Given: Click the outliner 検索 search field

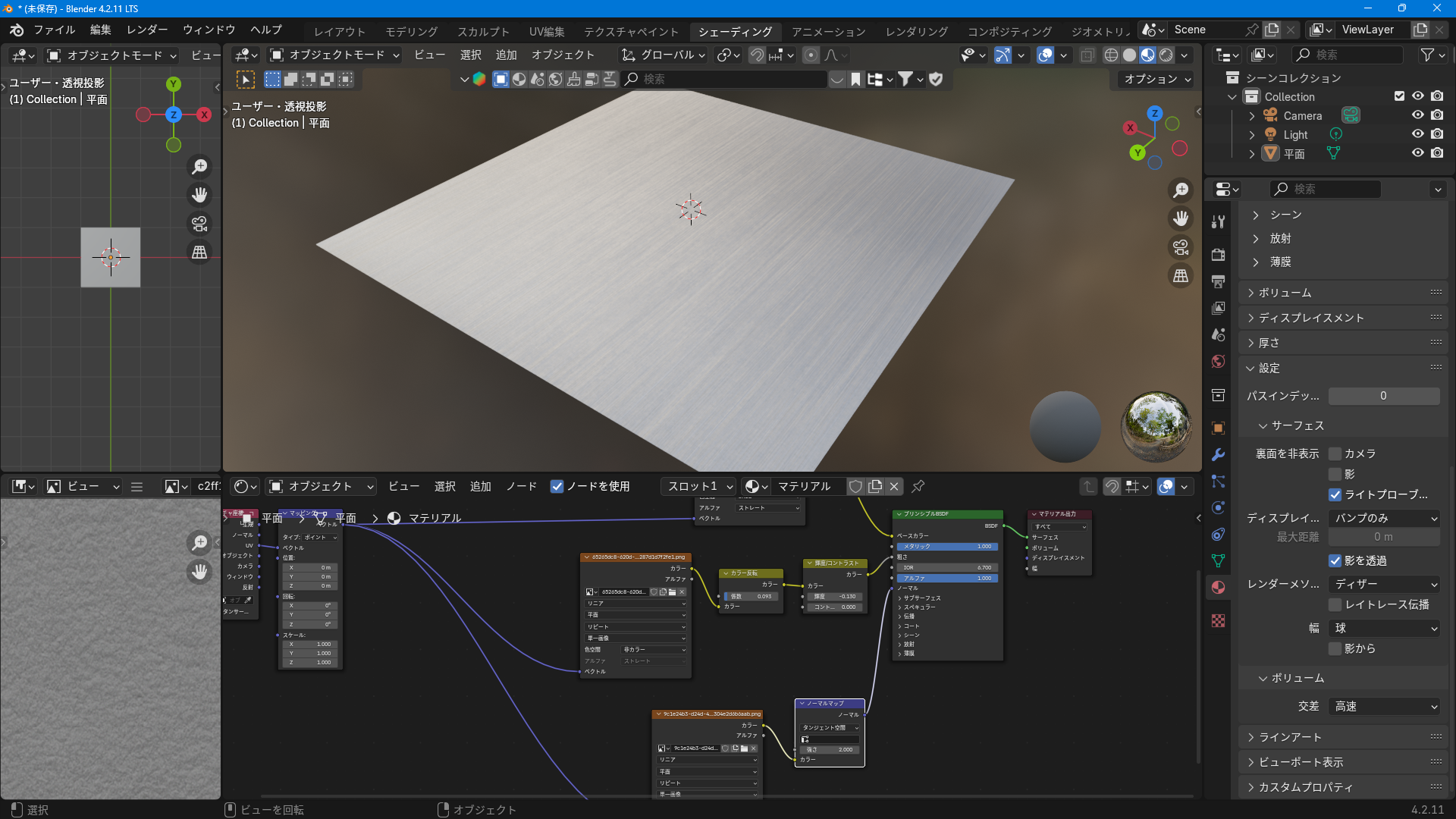Looking at the screenshot, I should click(x=1348, y=55).
